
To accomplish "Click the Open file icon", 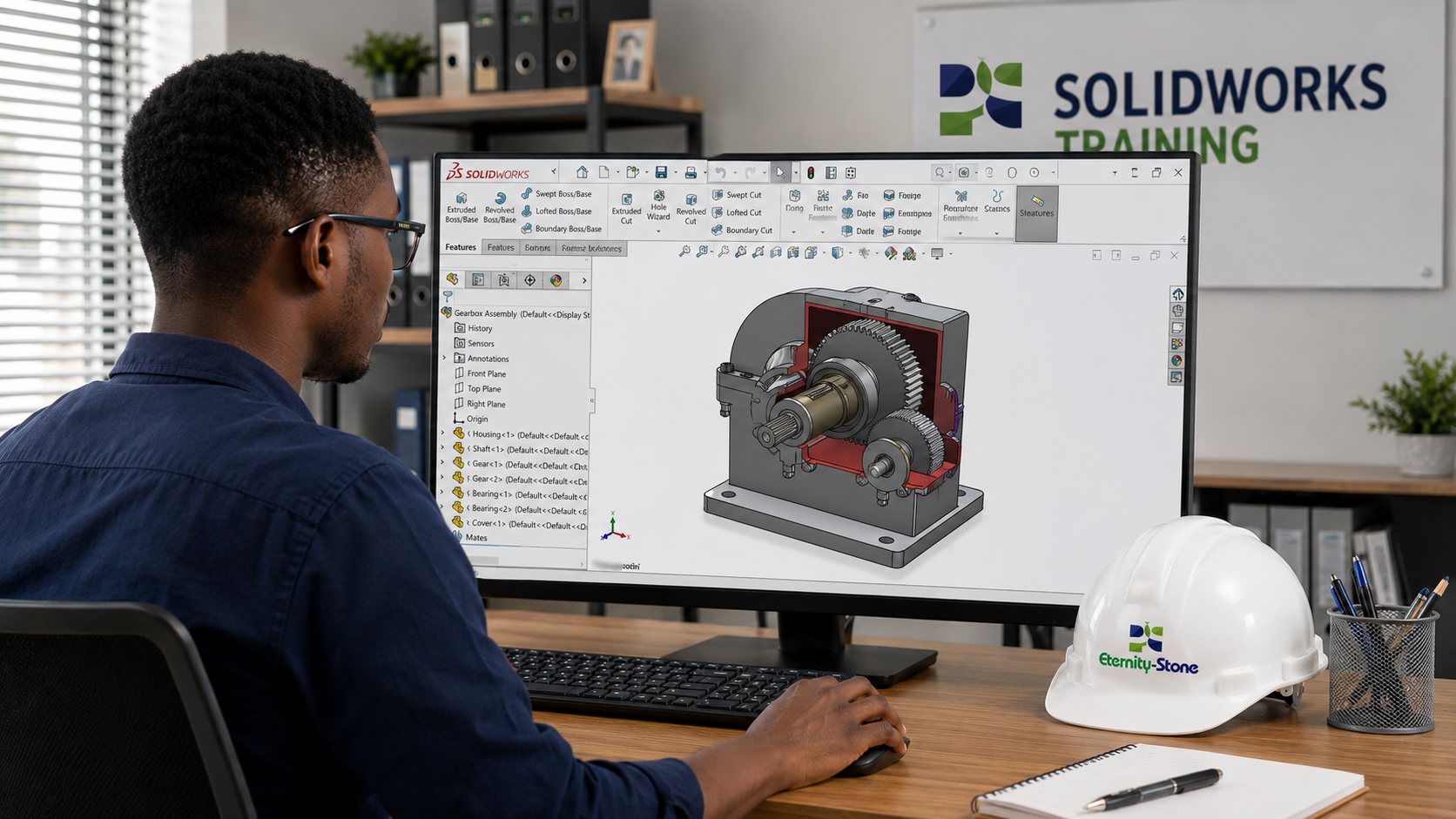I will coord(632,172).
